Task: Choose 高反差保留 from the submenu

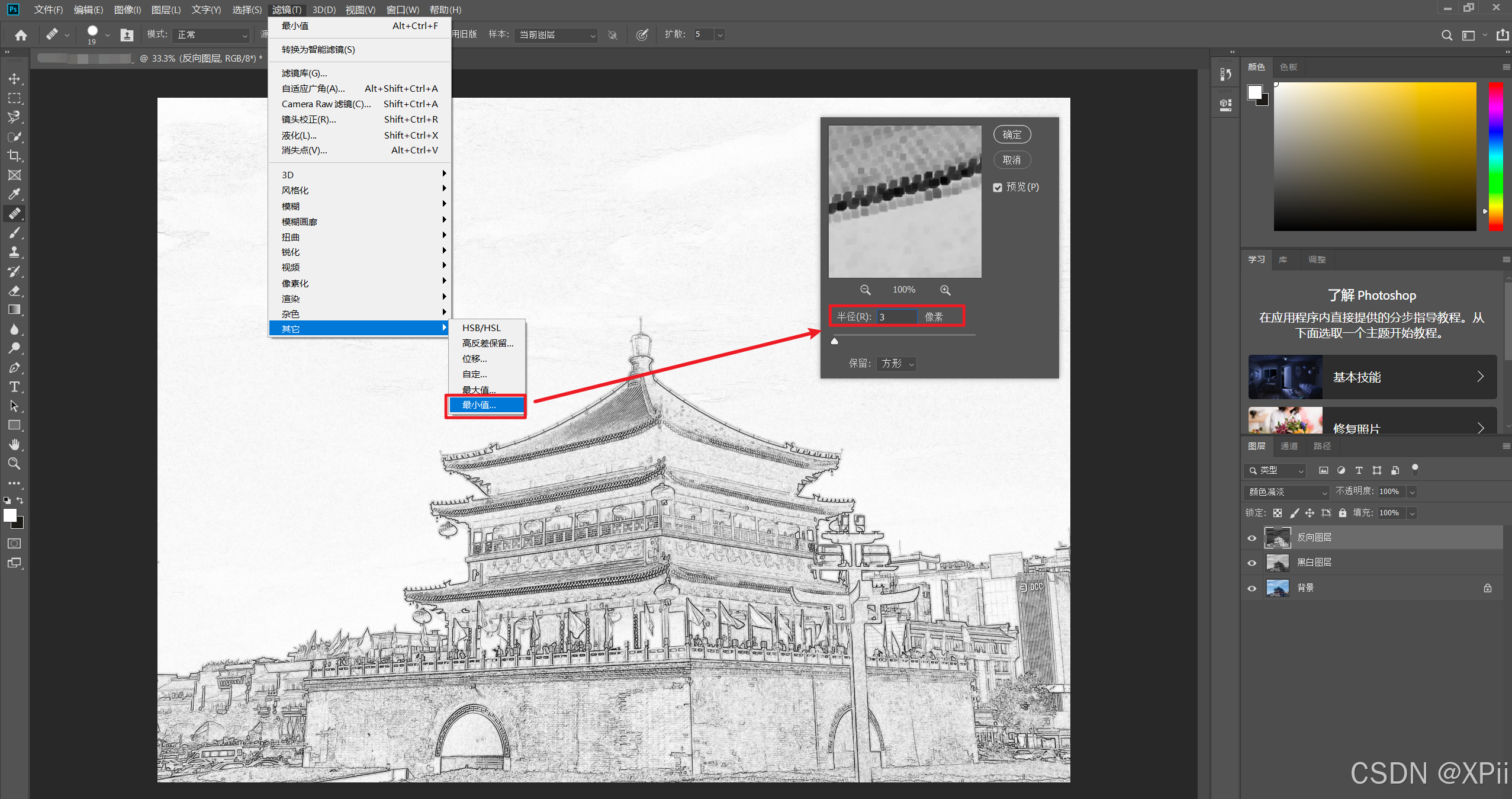Action: (487, 343)
